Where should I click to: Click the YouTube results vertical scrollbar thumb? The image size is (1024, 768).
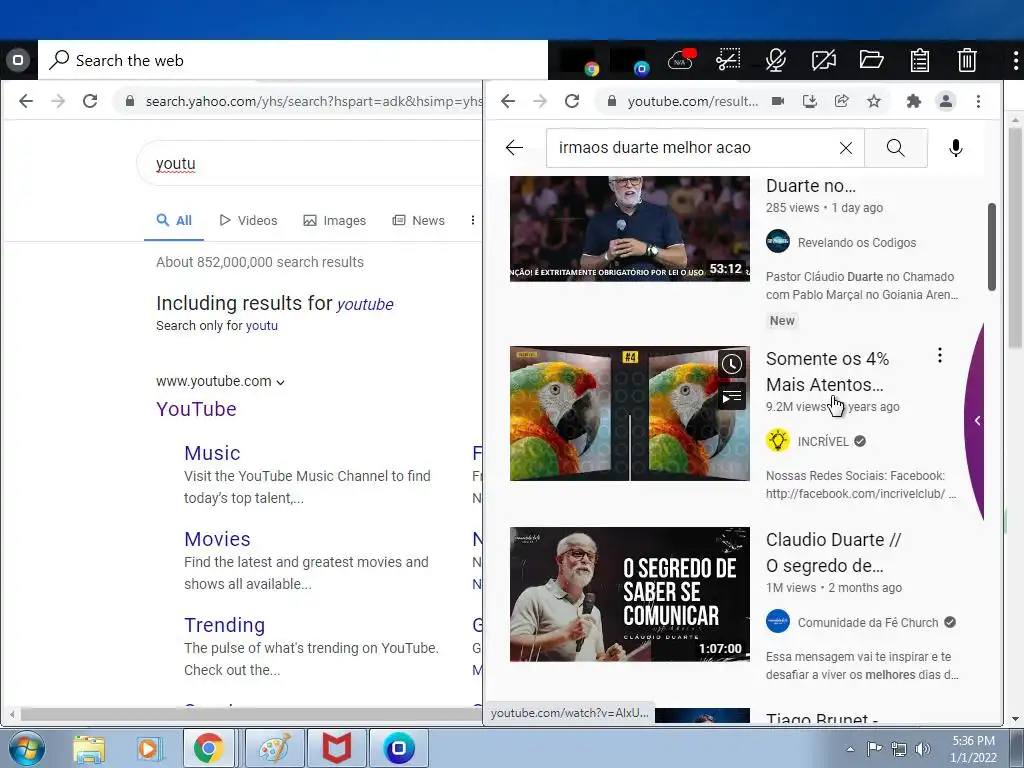[x=992, y=247]
